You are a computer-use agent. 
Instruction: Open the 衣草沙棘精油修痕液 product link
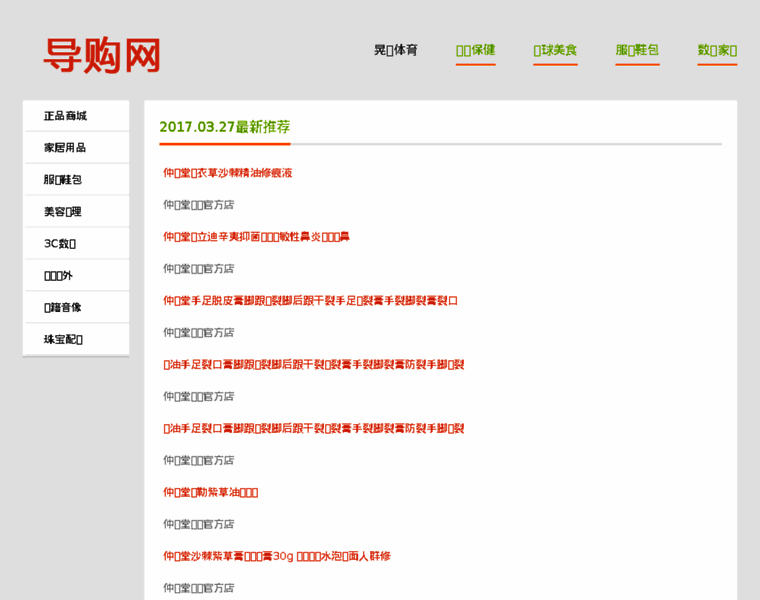click(227, 173)
